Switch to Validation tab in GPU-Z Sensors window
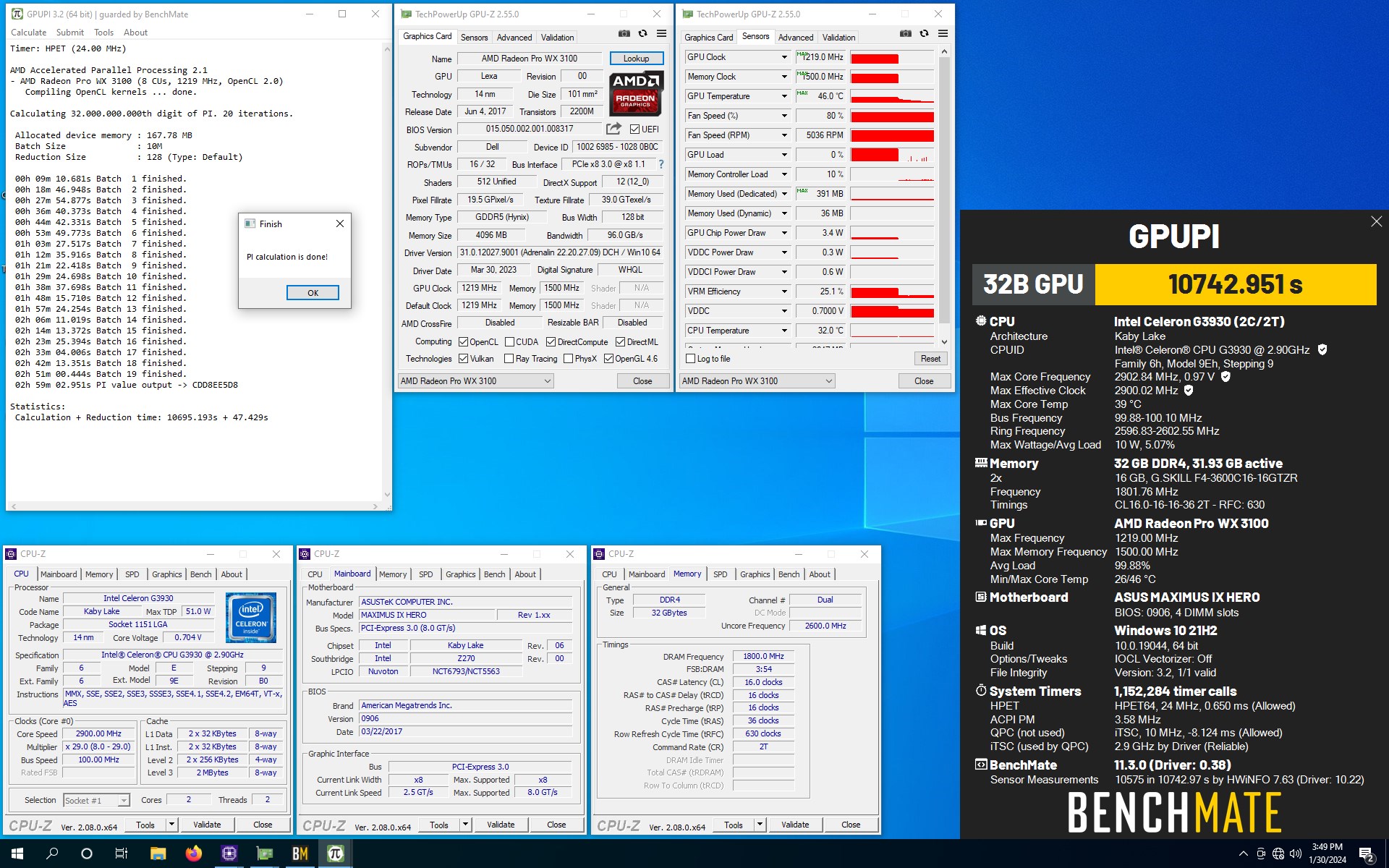 pyautogui.click(x=838, y=38)
